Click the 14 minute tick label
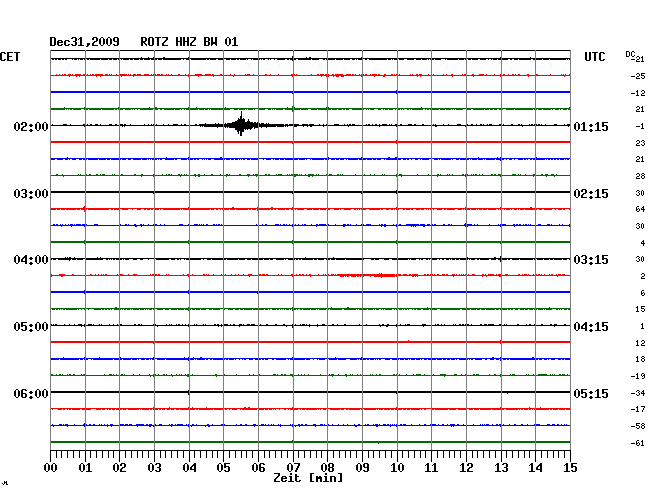Image resolution: width=650 pixels, height=494 pixels. point(535,468)
